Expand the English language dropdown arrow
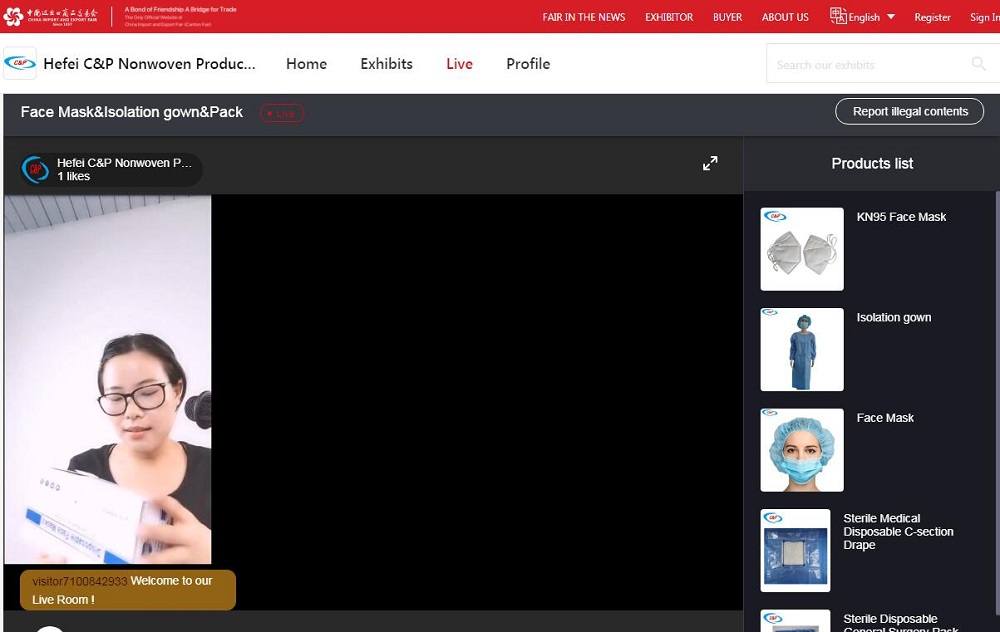The width and height of the screenshot is (1000, 632). pos(891,17)
